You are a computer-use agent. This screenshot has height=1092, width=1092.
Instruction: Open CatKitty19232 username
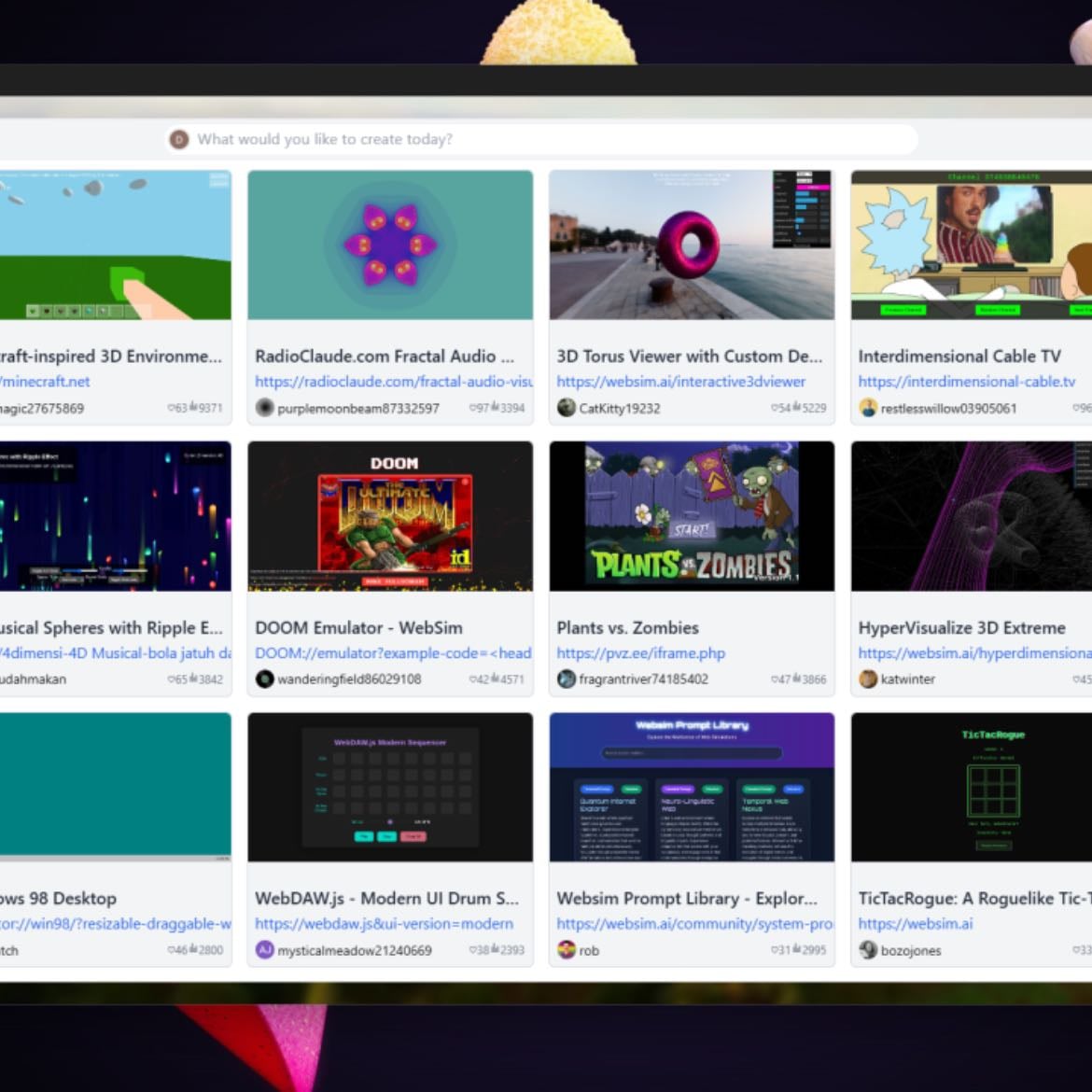[619, 409]
